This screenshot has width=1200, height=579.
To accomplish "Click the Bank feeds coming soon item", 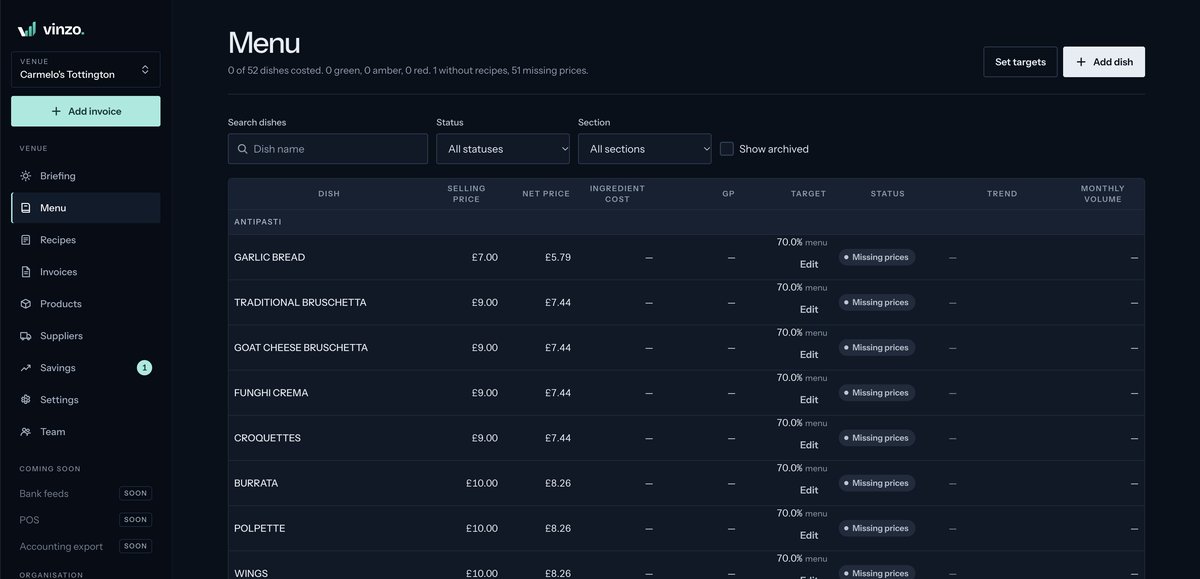I will [85, 493].
